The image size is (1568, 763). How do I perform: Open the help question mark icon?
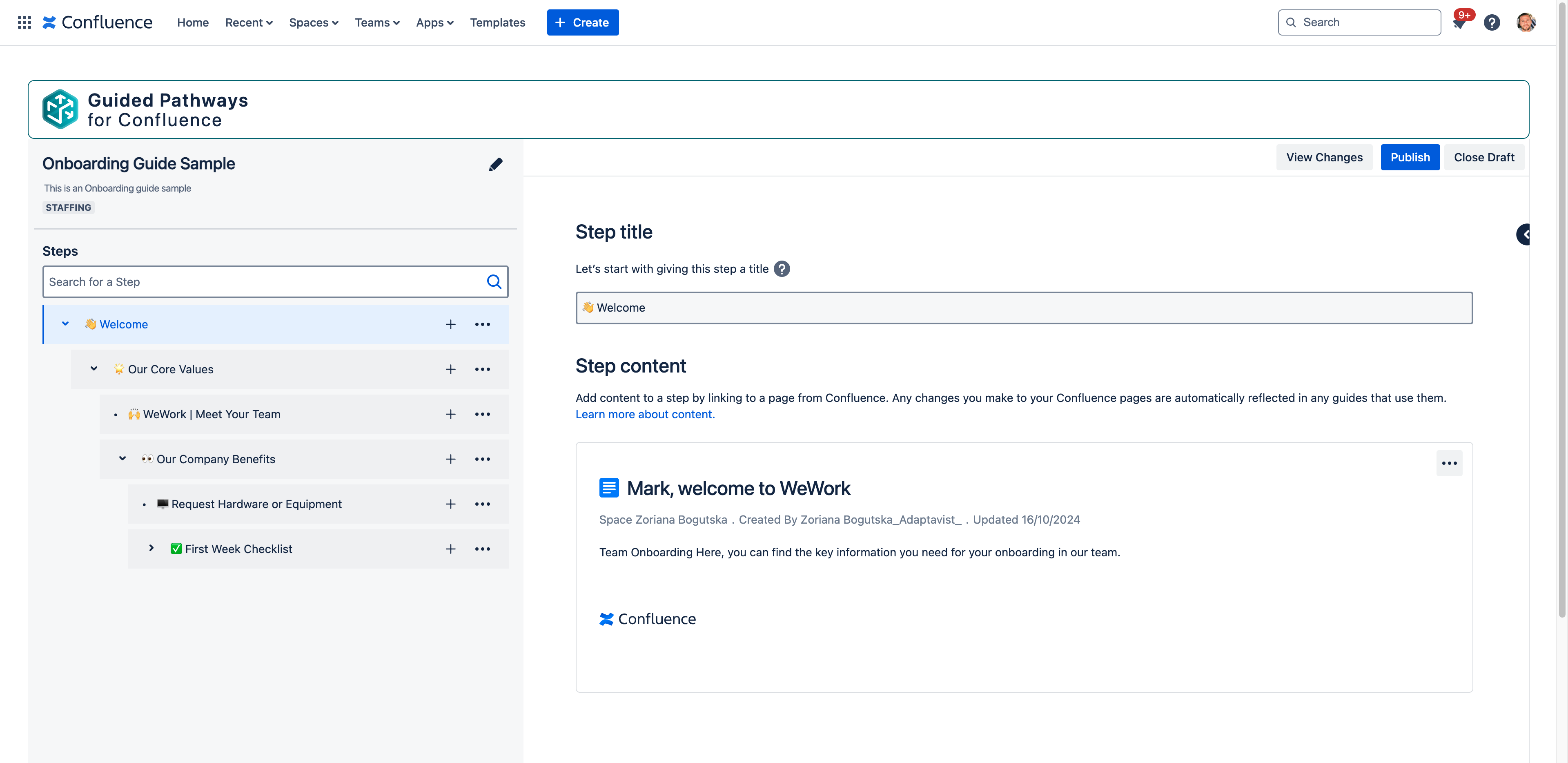[1491, 22]
